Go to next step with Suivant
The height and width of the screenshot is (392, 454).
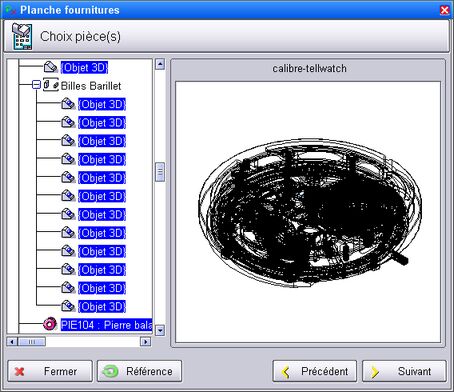coord(404,371)
